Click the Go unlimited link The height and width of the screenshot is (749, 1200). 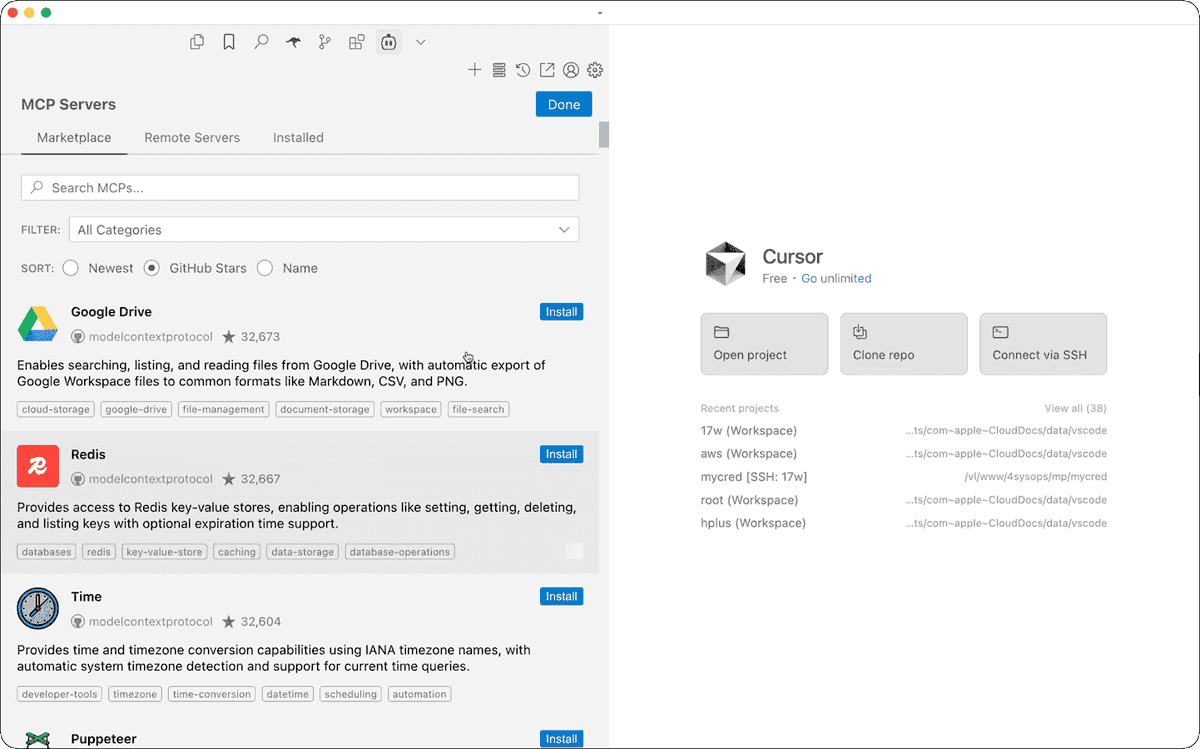click(x=836, y=279)
